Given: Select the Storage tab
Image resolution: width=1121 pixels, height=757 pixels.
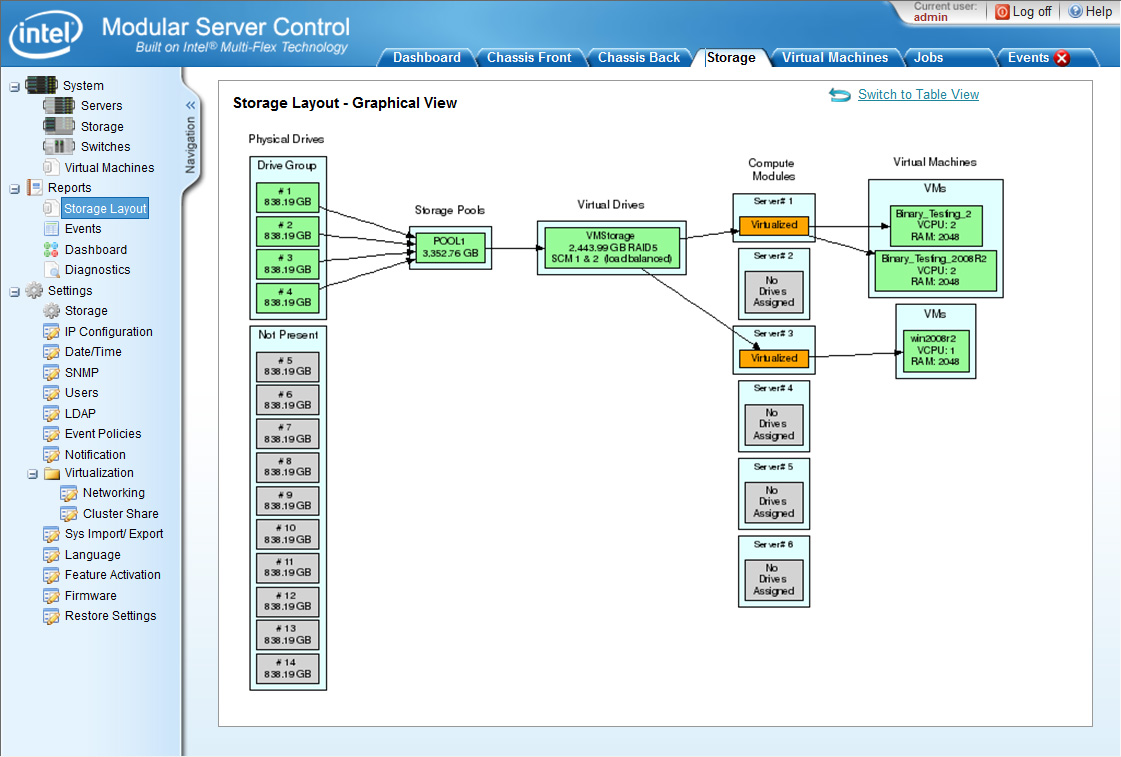Looking at the screenshot, I should pos(731,57).
